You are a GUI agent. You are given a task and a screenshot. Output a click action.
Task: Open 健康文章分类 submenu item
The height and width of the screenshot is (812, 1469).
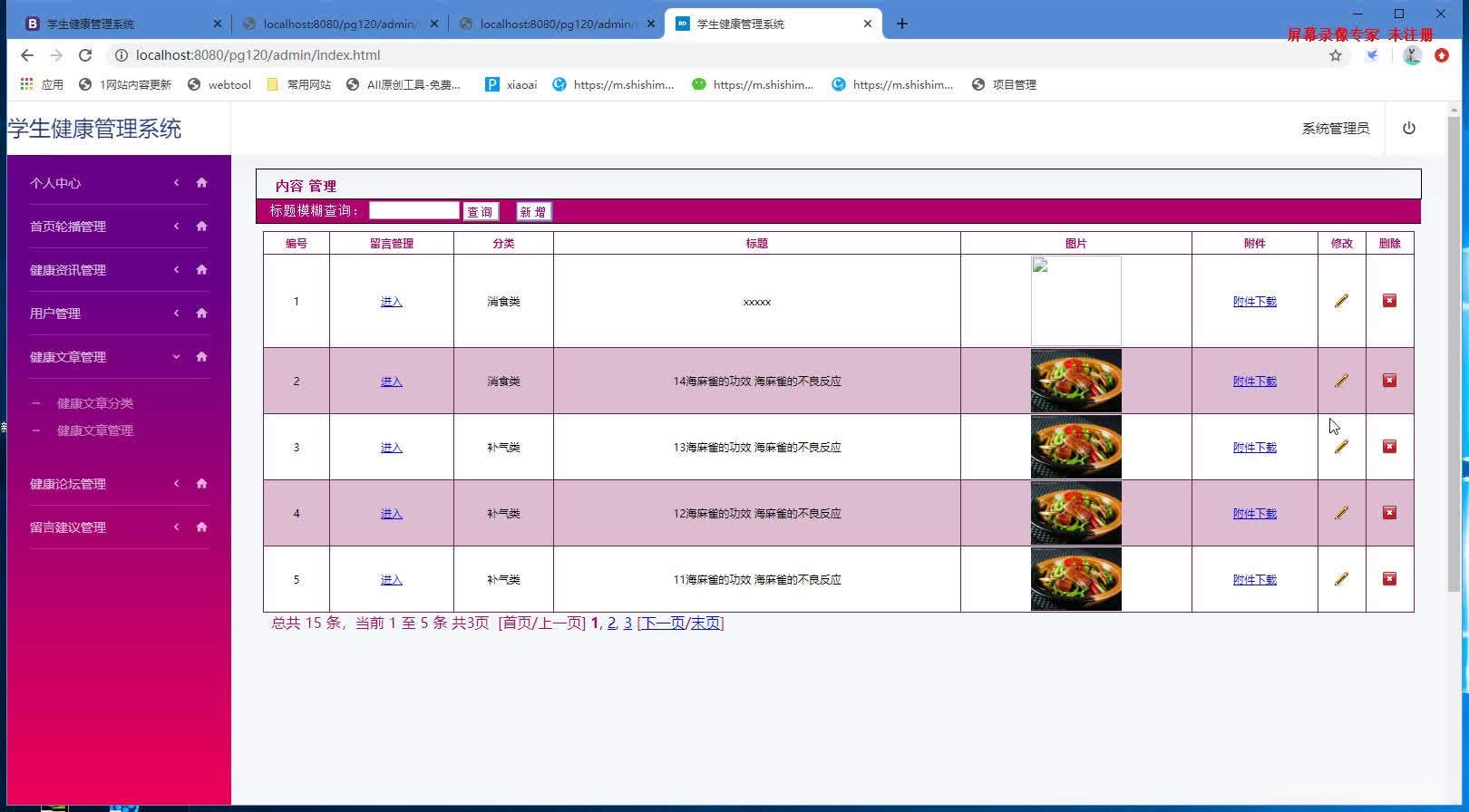tap(95, 403)
